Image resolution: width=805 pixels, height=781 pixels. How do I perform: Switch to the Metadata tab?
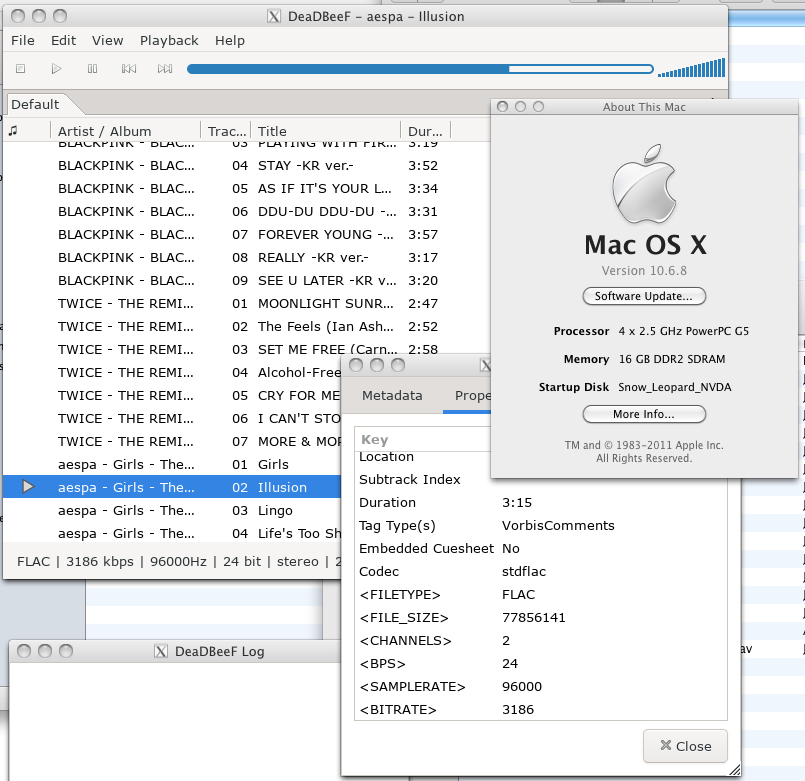392,396
